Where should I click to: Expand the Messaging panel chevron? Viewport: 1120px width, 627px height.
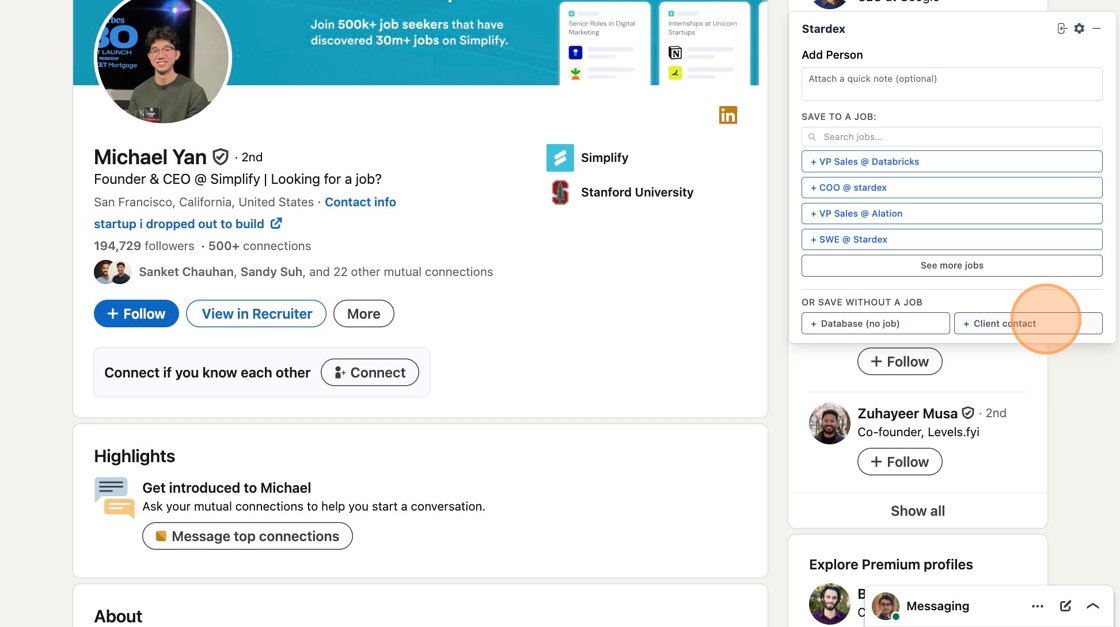point(1093,606)
